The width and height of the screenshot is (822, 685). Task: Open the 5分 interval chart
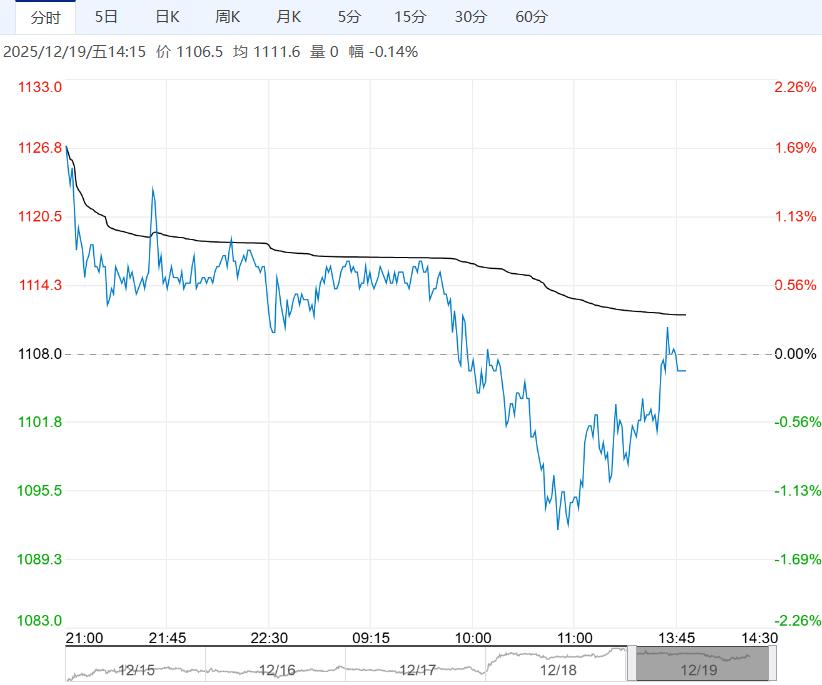(348, 17)
